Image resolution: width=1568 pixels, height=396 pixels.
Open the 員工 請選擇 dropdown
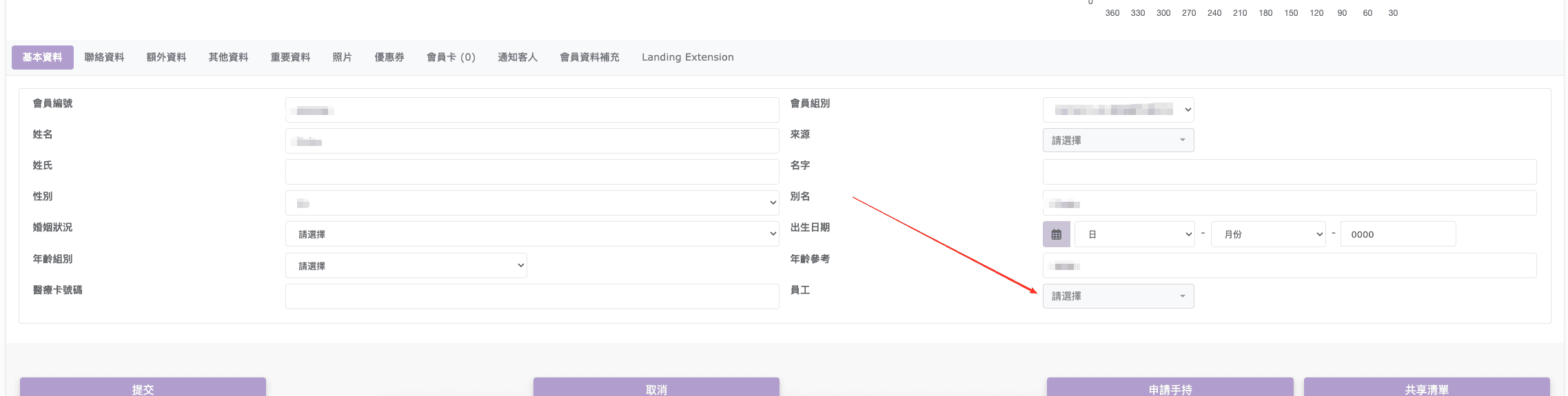tap(1117, 296)
